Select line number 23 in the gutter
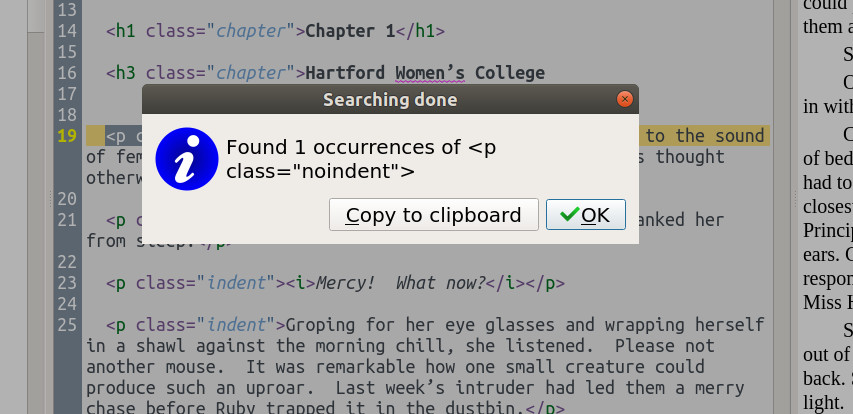This screenshot has width=853, height=414. 67,283
